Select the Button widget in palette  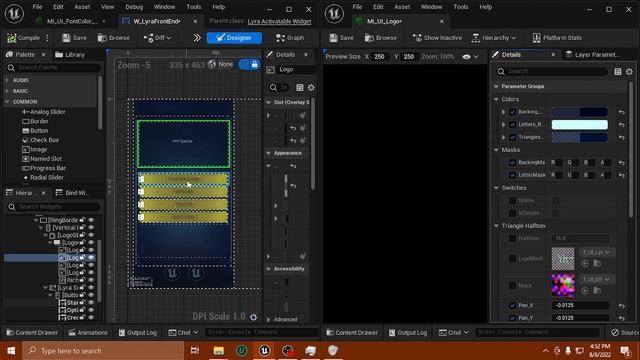tap(35, 131)
